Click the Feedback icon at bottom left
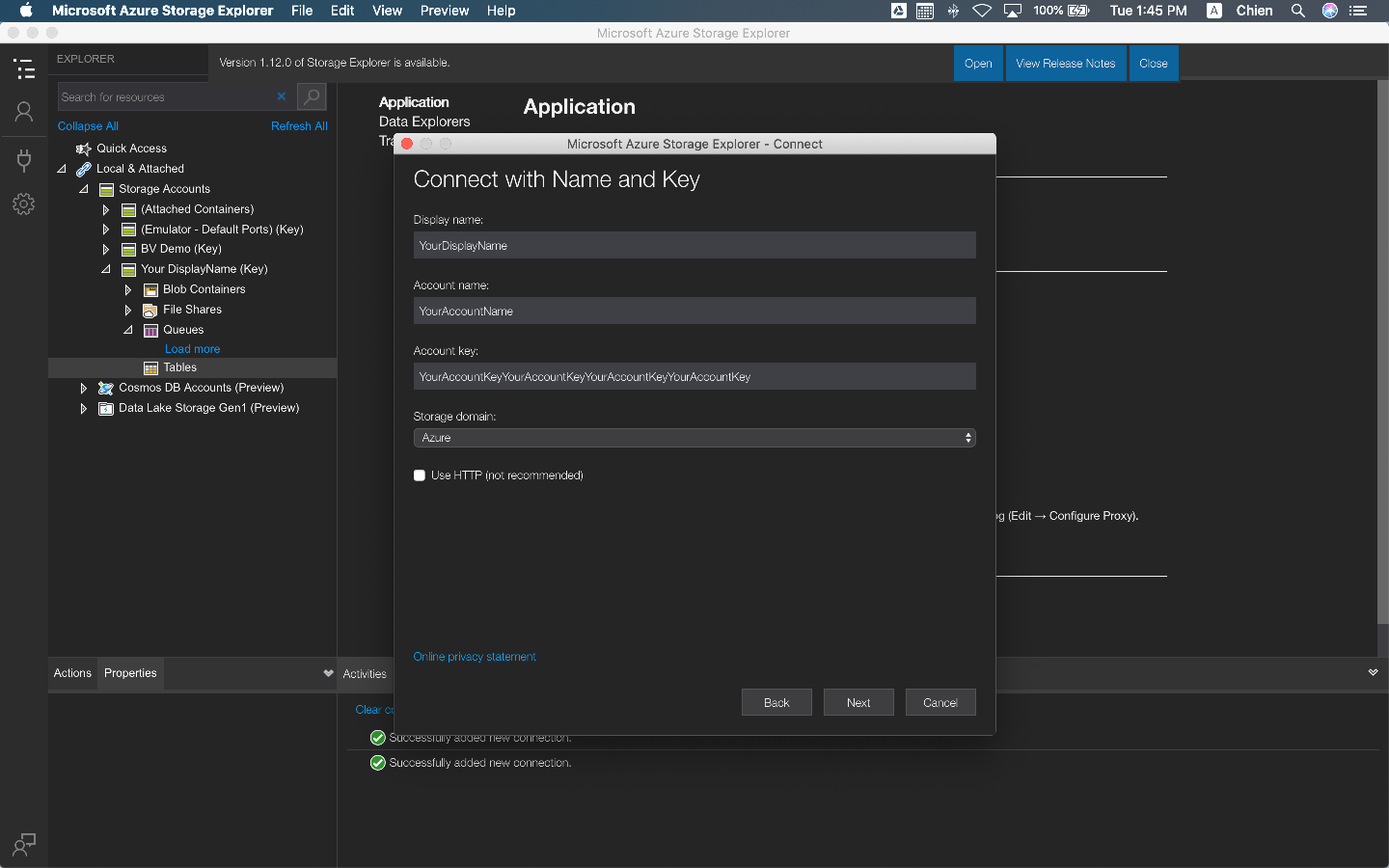Viewport: 1389px width, 868px height. click(24, 845)
